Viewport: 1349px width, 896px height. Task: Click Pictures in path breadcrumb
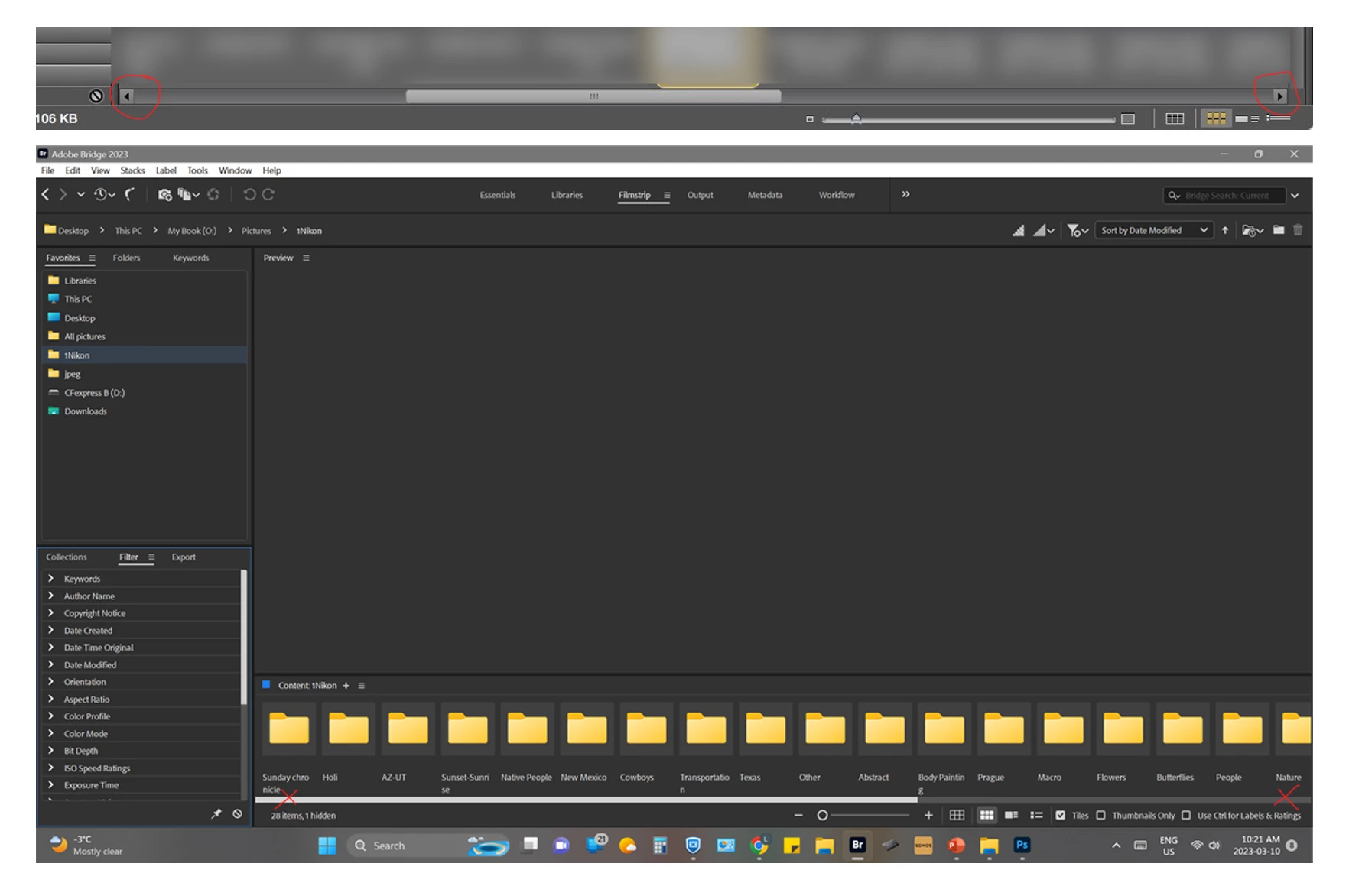(x=256, y=231)
